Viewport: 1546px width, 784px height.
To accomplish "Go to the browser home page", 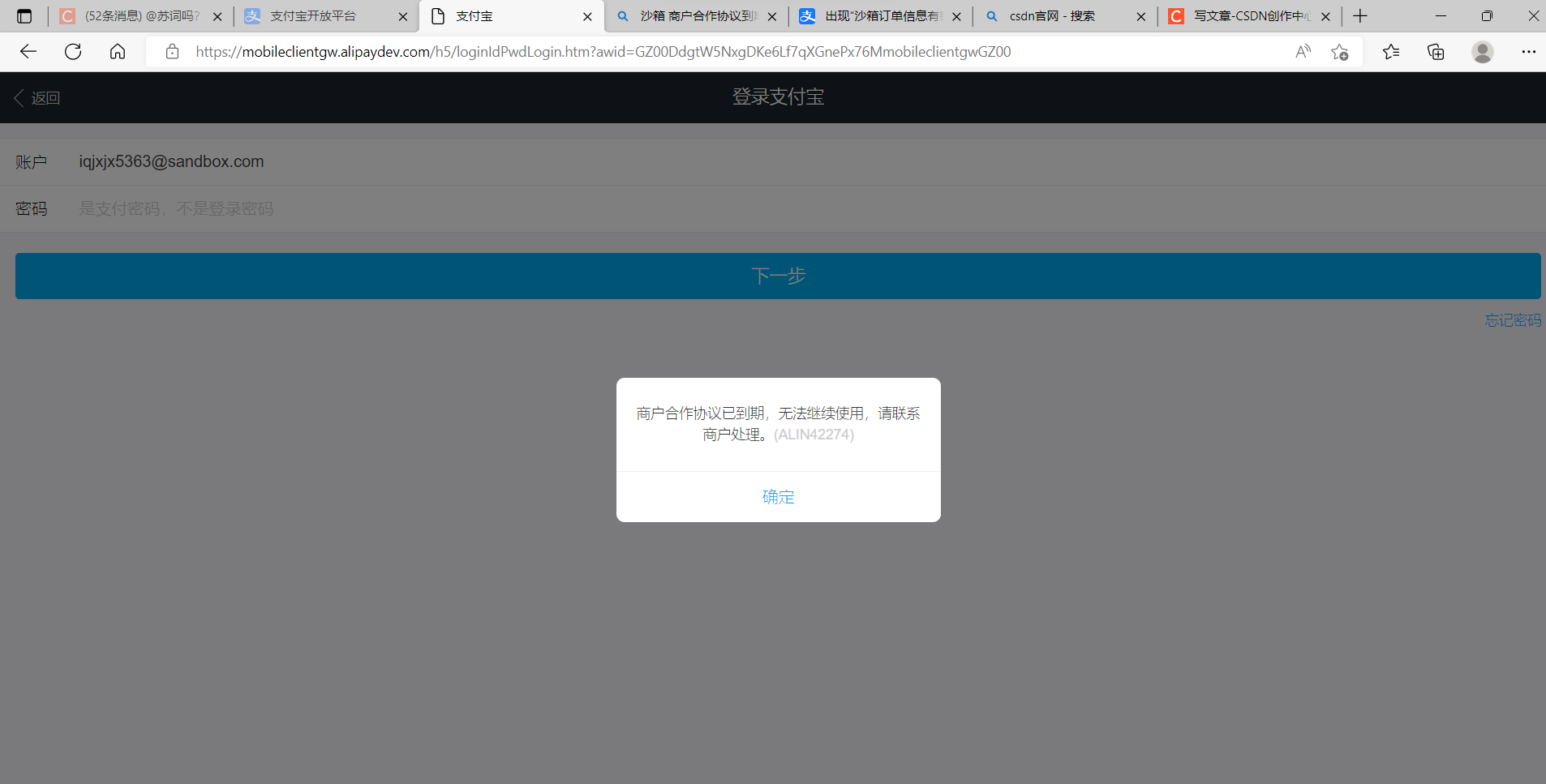I will 117,51.
